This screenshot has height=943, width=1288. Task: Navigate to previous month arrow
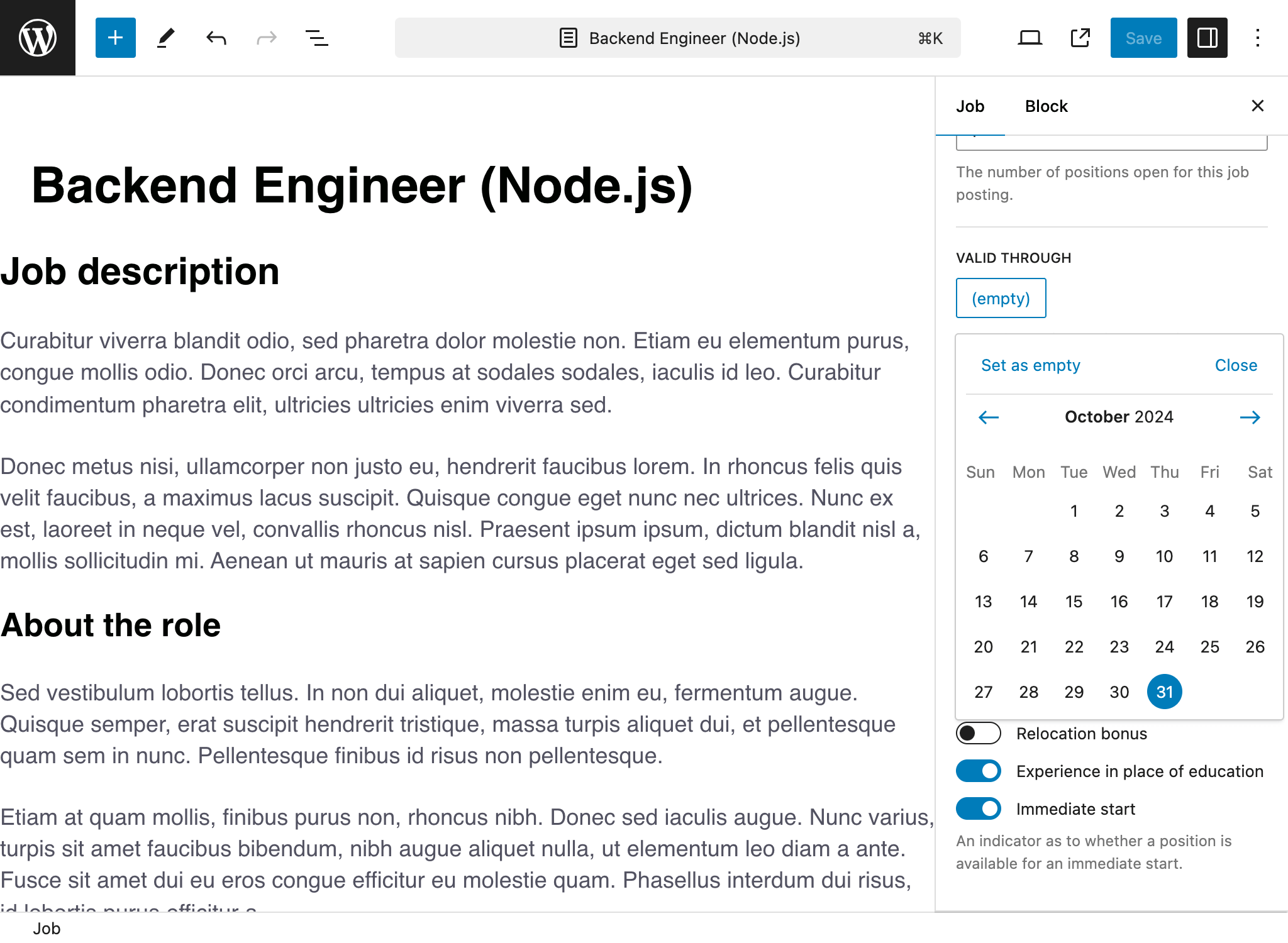pyautogui.click(x=990, y=418)
